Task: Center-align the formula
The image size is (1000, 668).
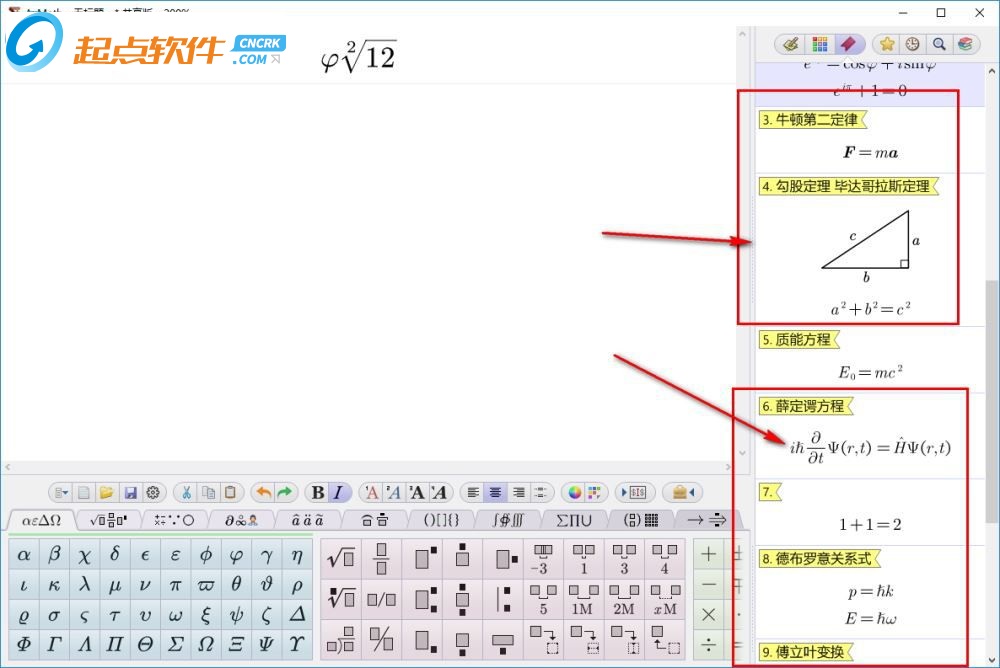Action: tap(496, 493)
